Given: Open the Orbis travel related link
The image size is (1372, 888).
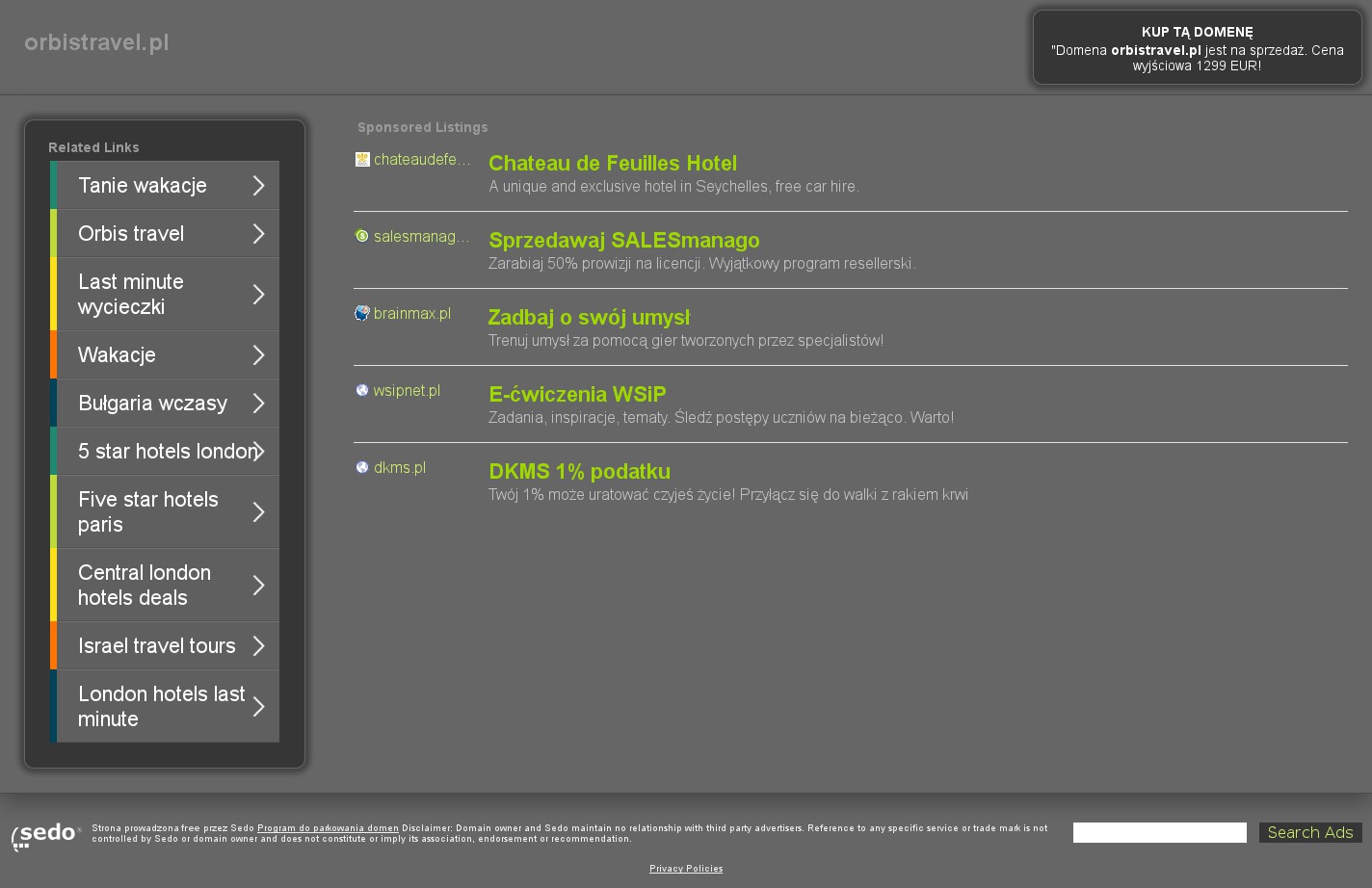Looking at the screenshot, I should [131, 234].
